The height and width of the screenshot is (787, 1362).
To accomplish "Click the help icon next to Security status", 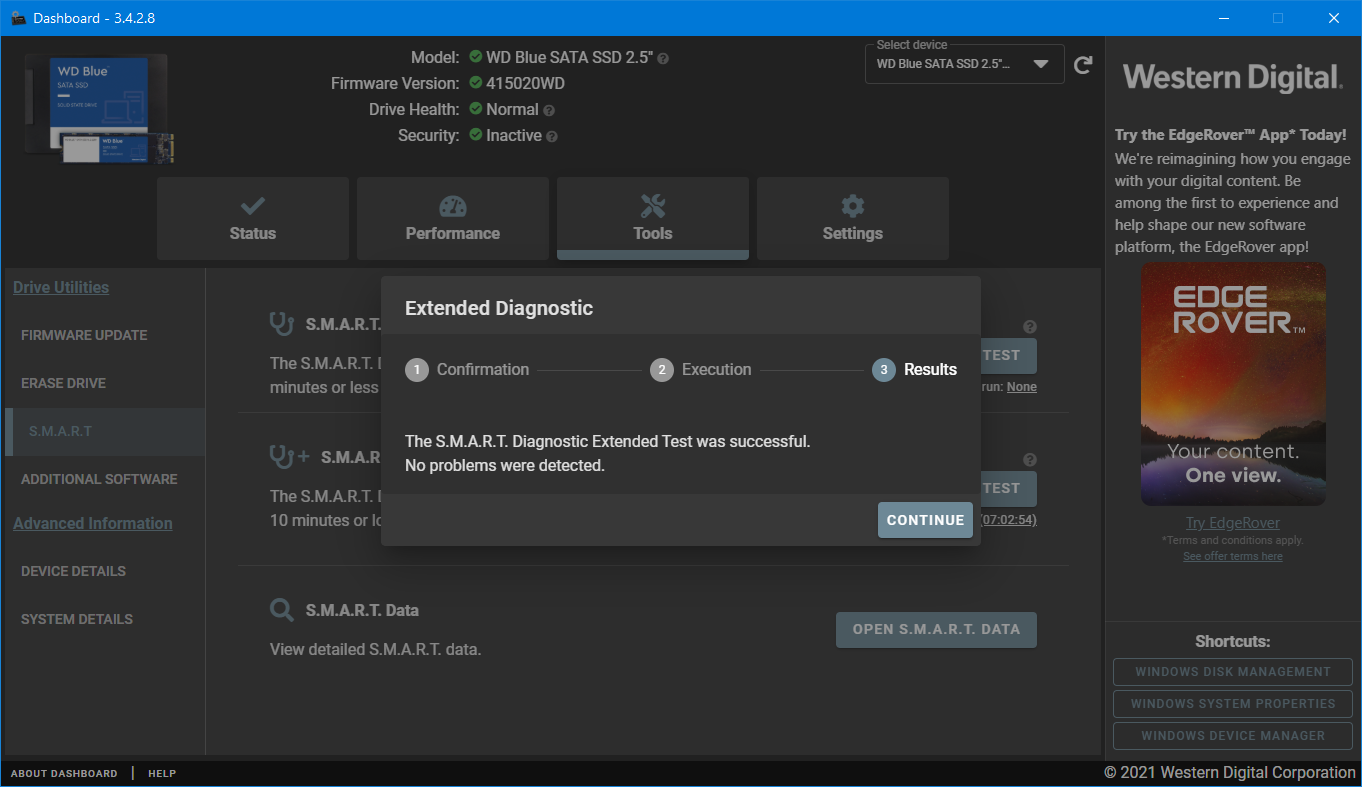I will [552, 136].
